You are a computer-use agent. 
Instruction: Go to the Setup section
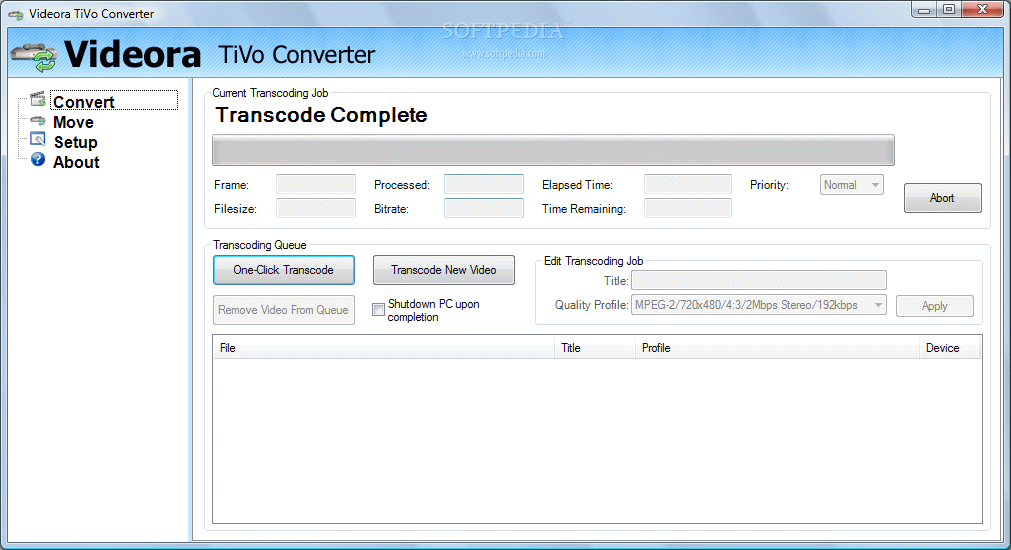75,142
